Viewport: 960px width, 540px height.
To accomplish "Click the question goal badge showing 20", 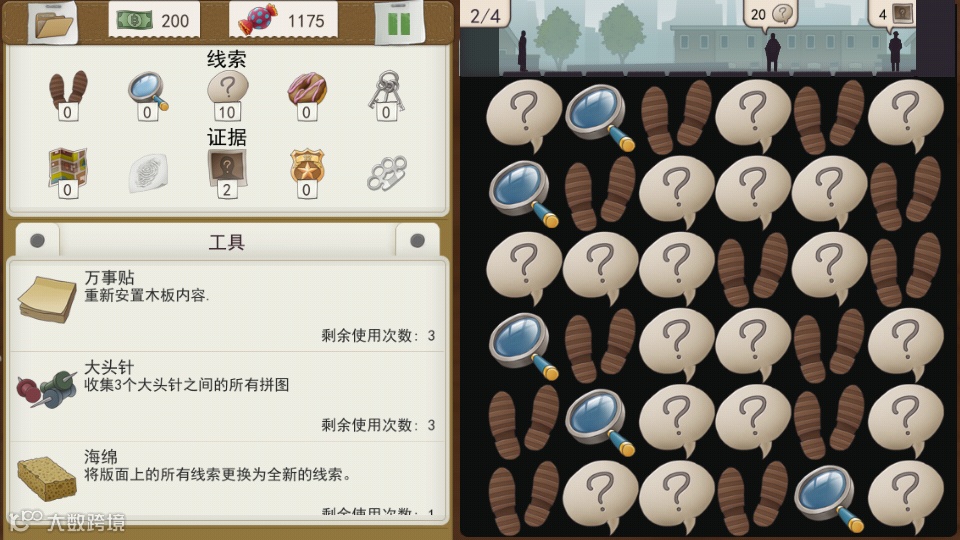I will pos(770,13).
